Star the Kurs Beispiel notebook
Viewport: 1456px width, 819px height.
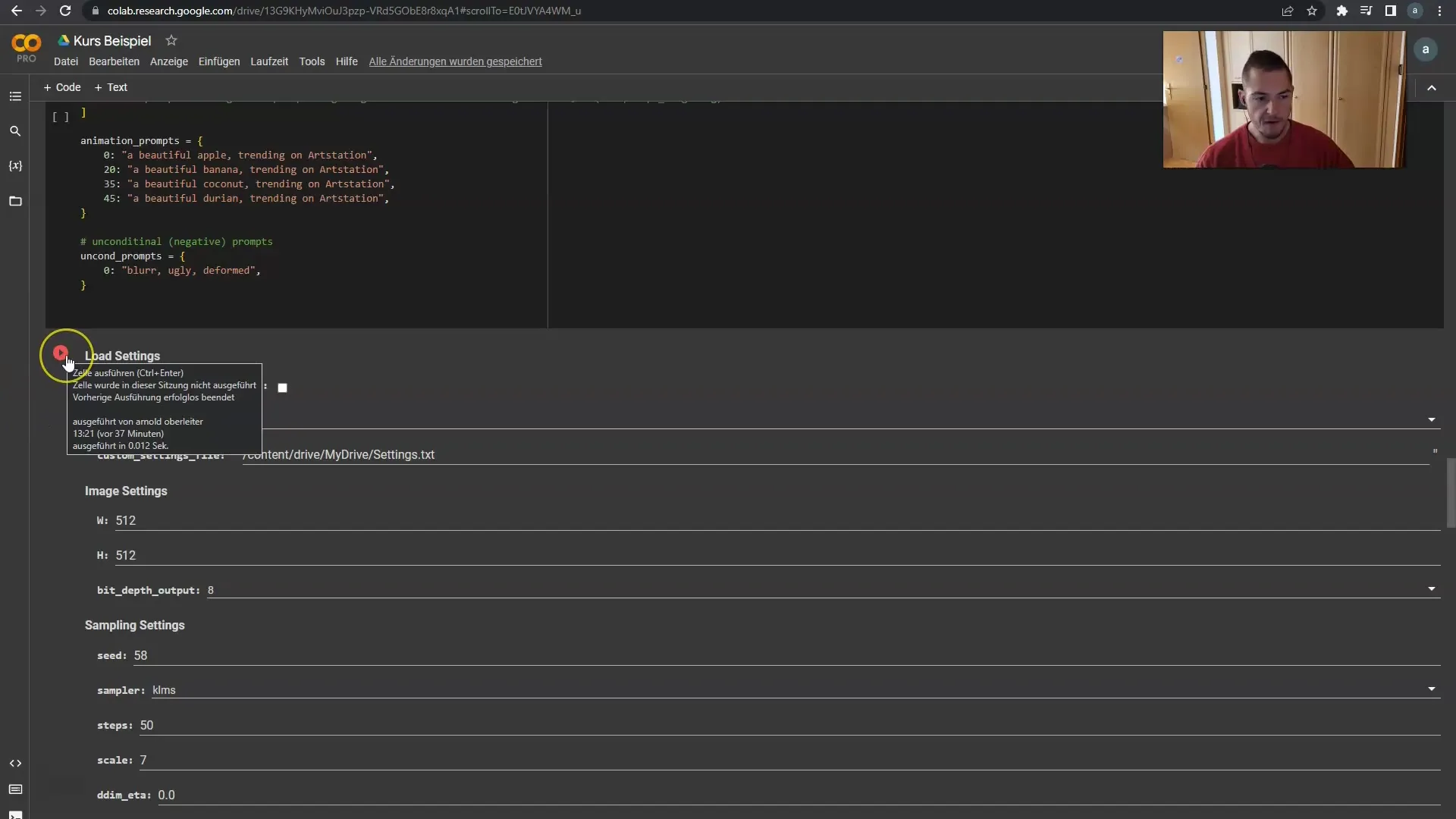(171, 40)
